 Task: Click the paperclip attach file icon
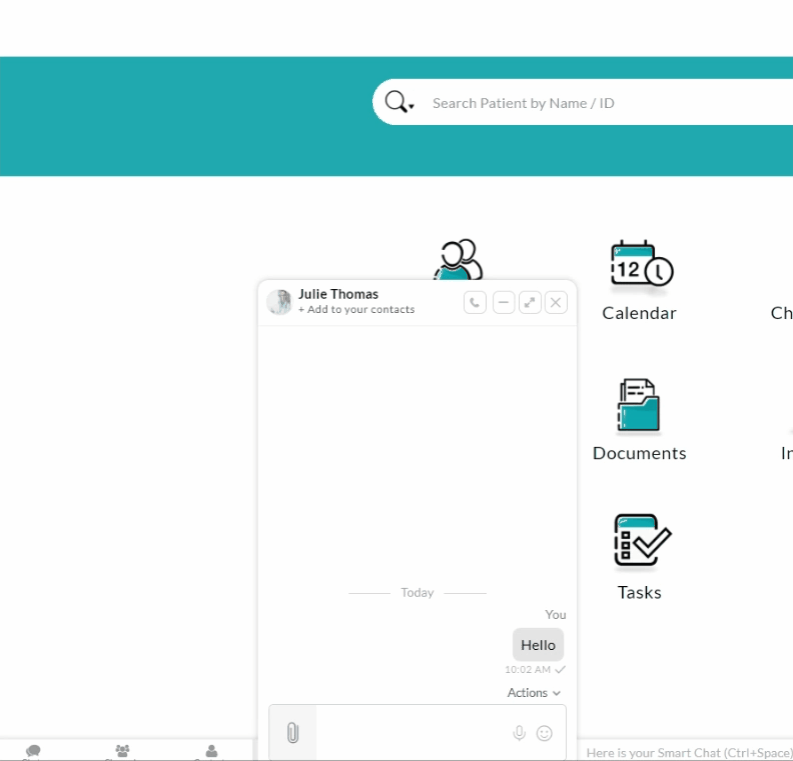point(293,733)
